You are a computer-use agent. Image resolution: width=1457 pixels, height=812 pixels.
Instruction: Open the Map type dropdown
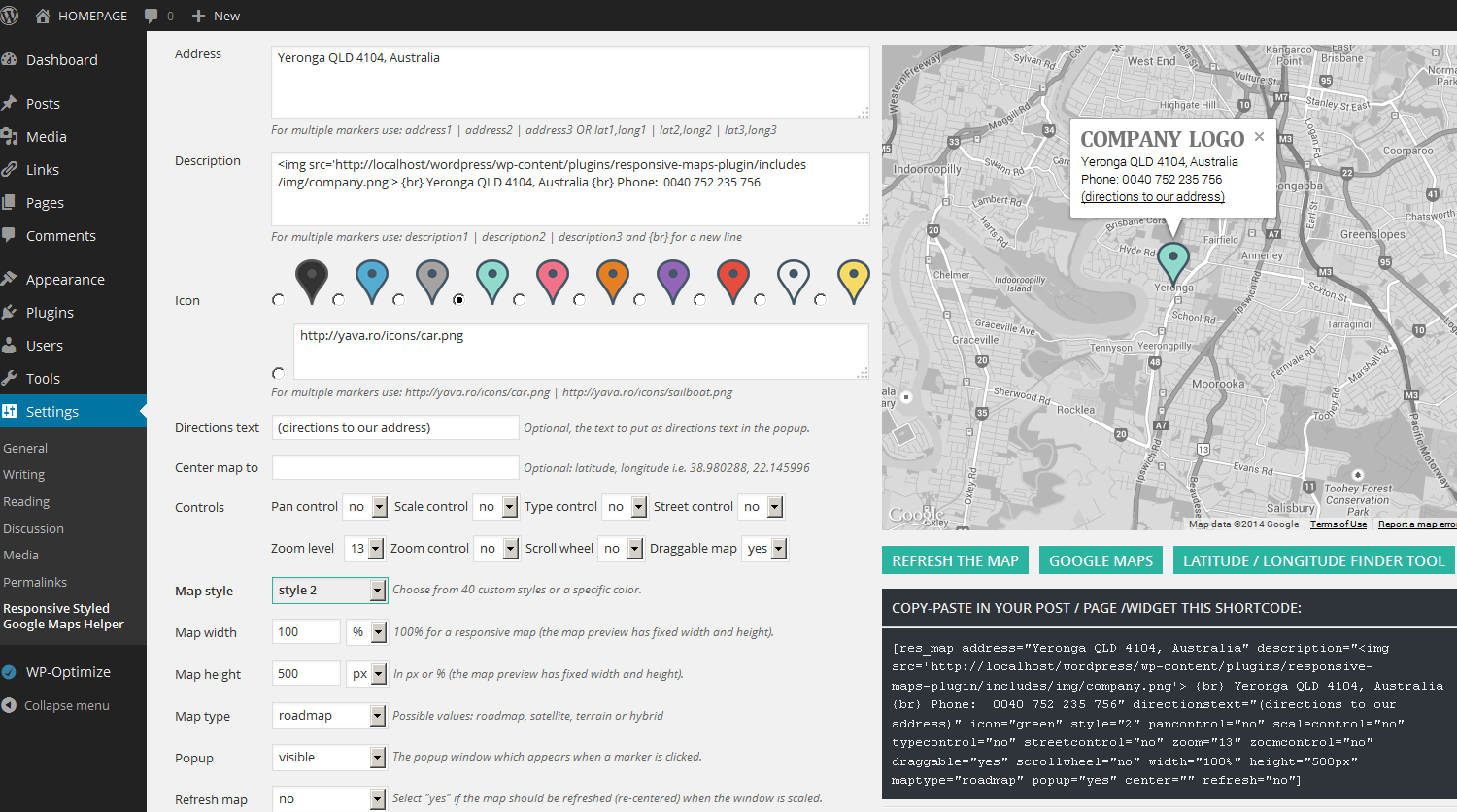[329, 716]
